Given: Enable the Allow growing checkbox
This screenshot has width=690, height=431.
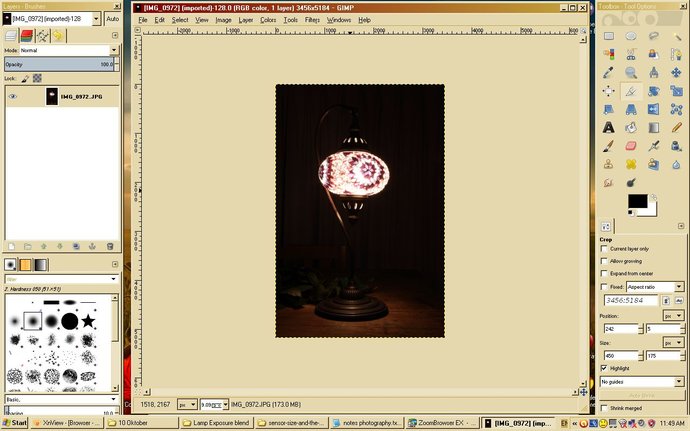Looking at the screenshot, I should tap(604, 261).
